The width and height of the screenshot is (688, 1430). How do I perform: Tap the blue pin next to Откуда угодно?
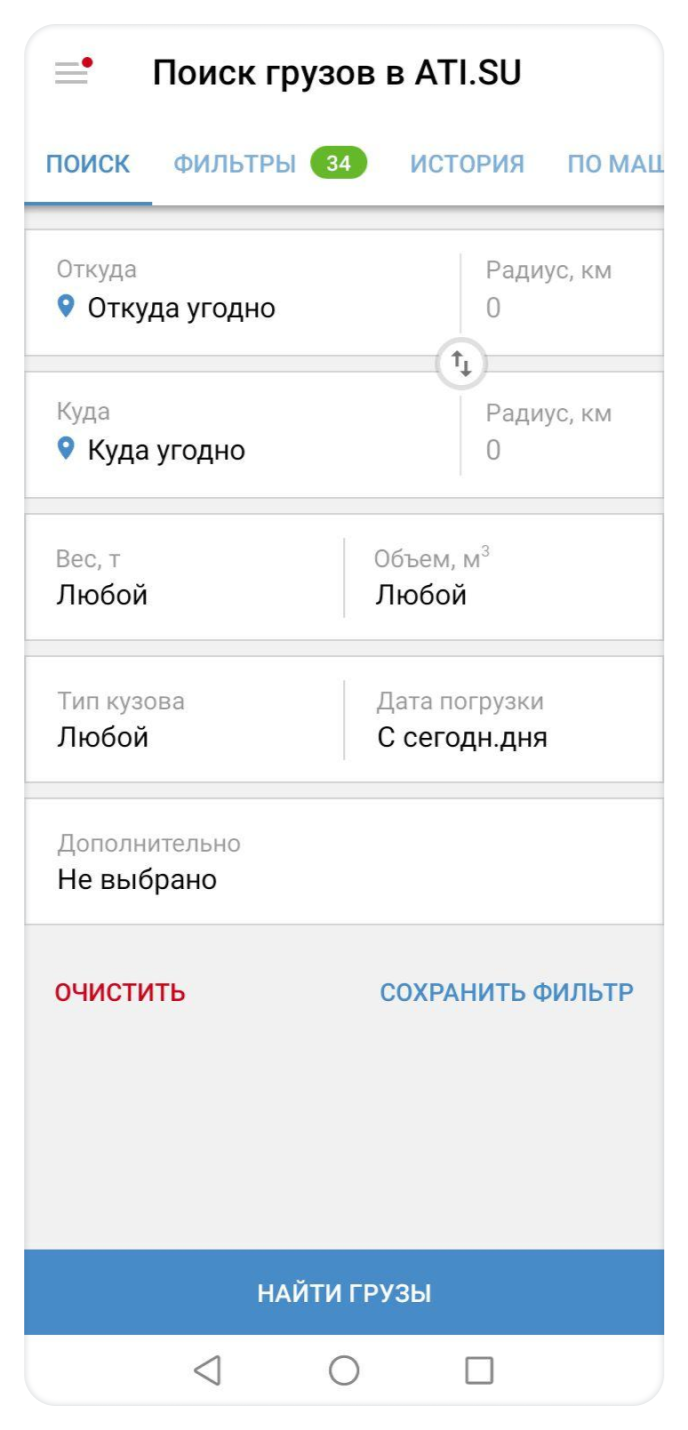pyautogui.click(x=66, y=307)
